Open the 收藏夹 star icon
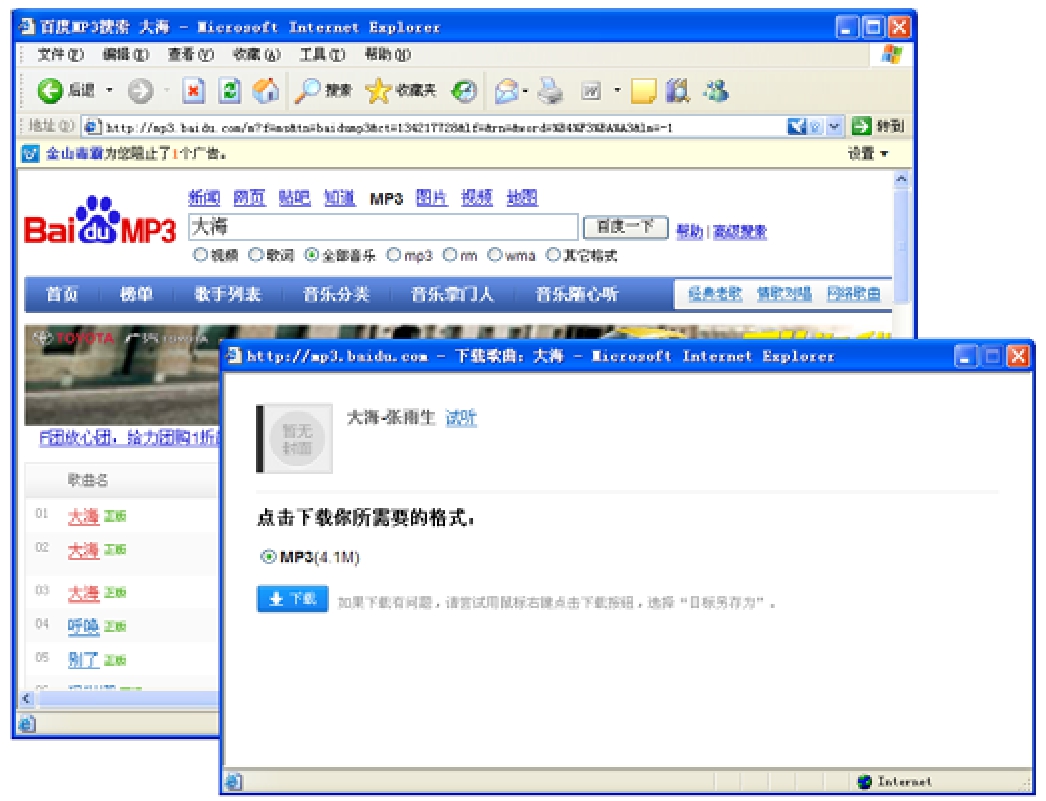The width and height of the screenshot is (1046, 801). (378, 91)
